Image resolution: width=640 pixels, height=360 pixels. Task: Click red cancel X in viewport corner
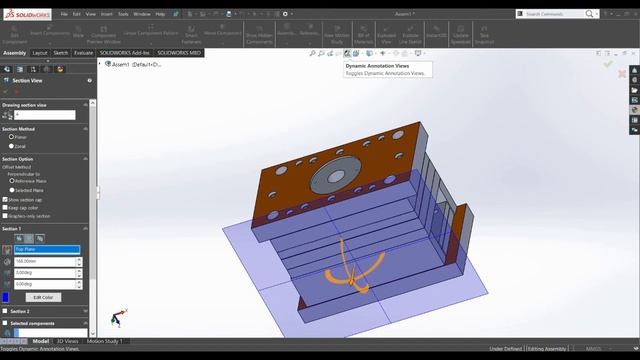click(x=622, y=73)
